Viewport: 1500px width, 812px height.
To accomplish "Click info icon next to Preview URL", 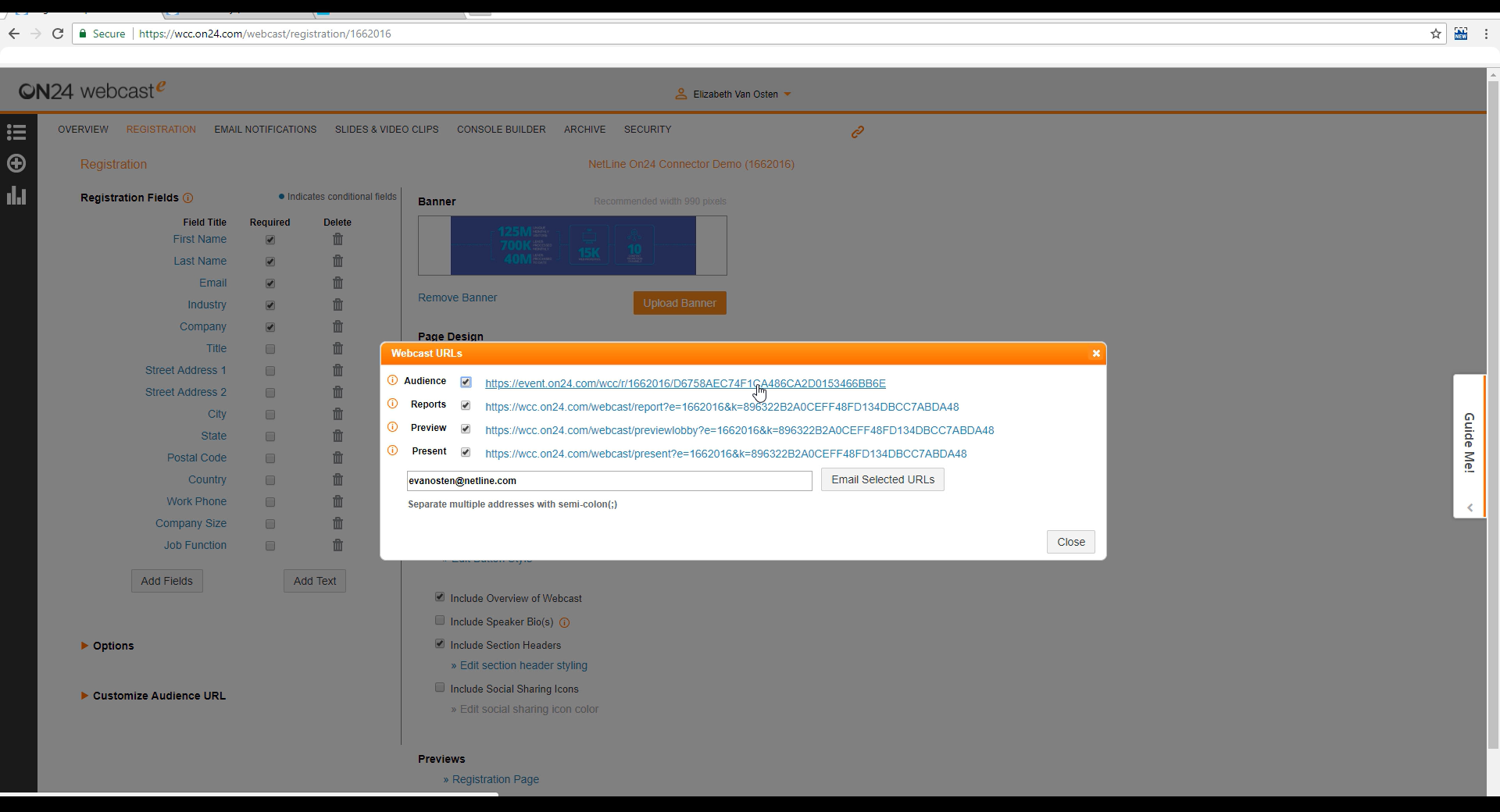I will click(x=393, y=427).
